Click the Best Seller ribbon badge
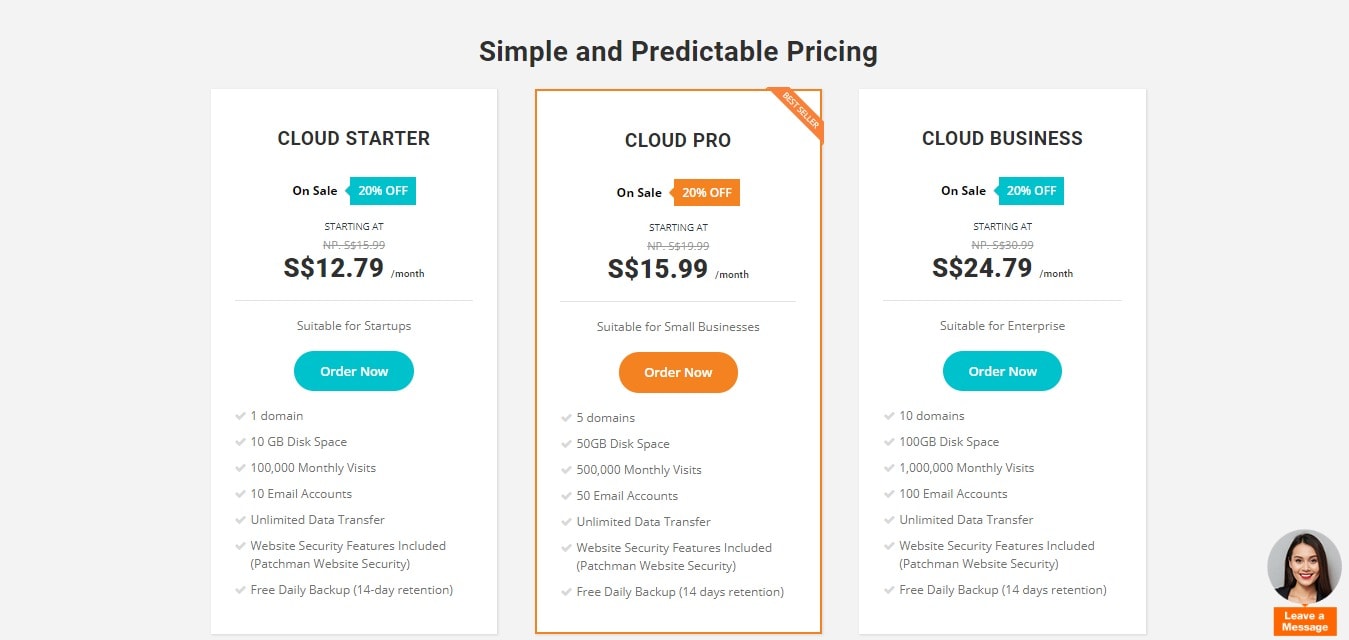 (x=797, y=114)
